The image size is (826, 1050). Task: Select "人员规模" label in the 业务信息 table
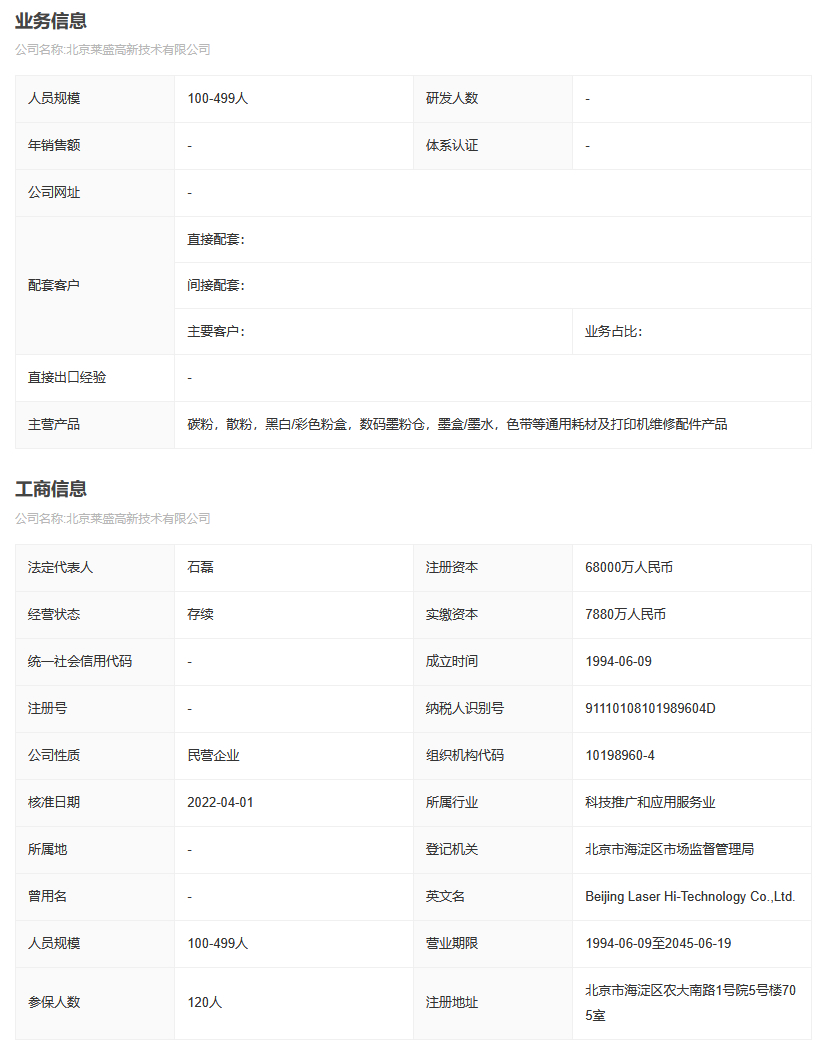point(54,98)
